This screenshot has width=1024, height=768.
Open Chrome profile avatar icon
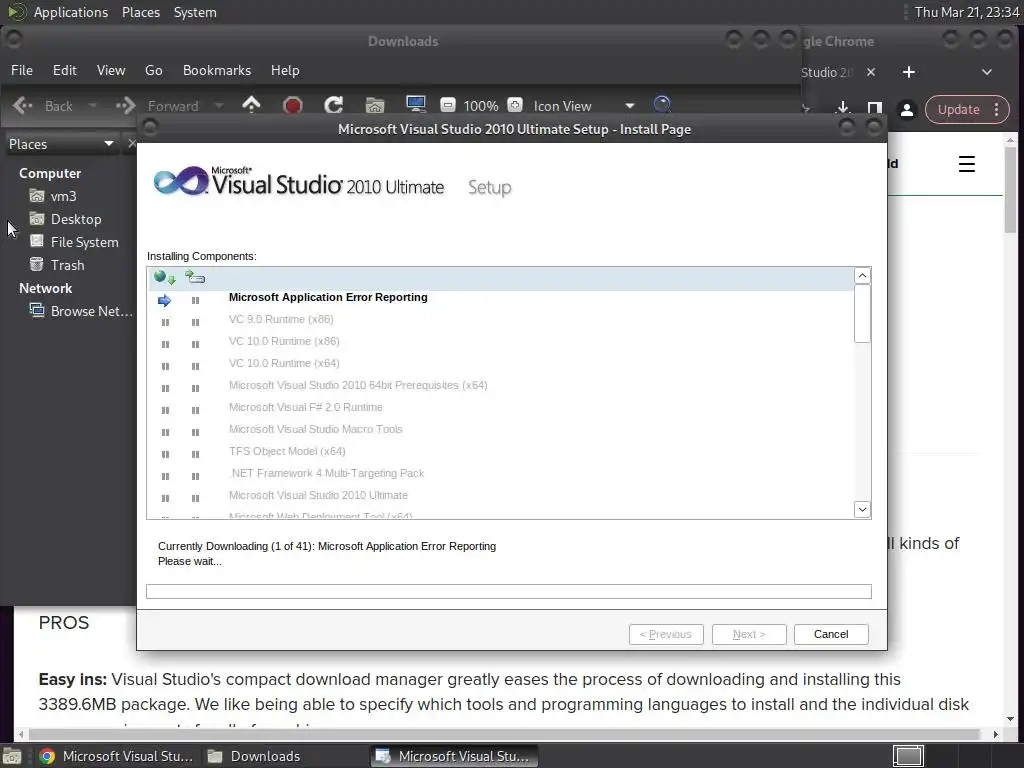pyautogui.click(x=906, y=110)
